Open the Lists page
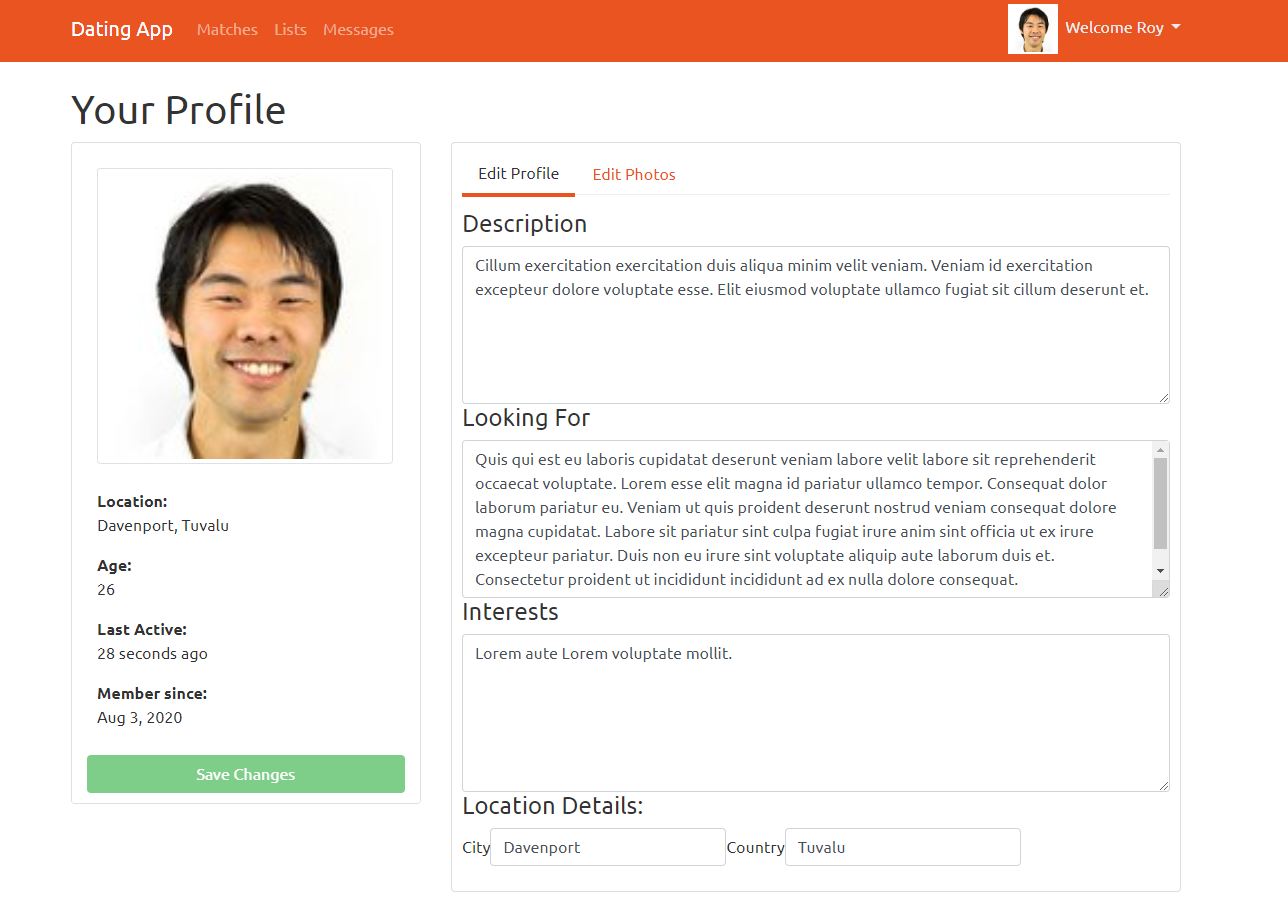The image size is (1288, 923). click(290, 29)
